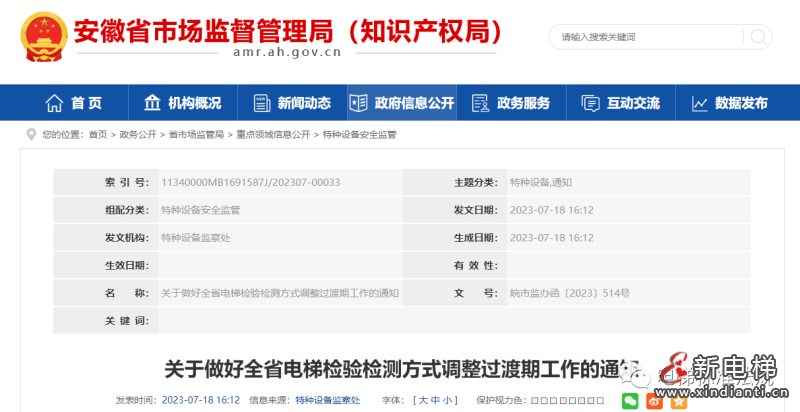Click the 组配分类 value 特种设备安全监管

click(201, 210)
